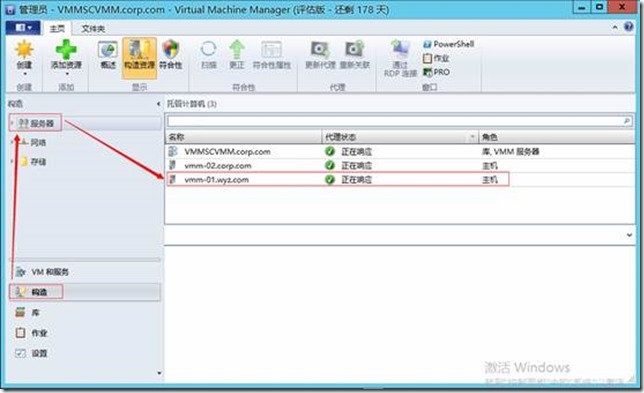Open the 创建 sun icon in the ribbon
The height and width of the screenshot is (393, 644).
[24, 50]
